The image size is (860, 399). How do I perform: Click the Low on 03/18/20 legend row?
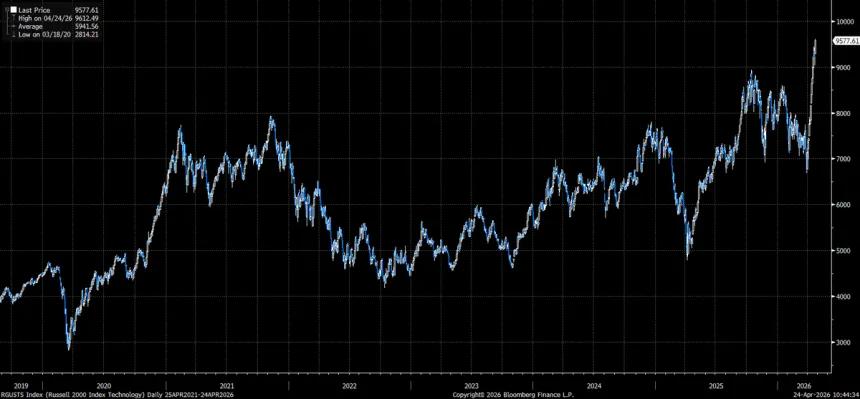(x=55, y=34)
